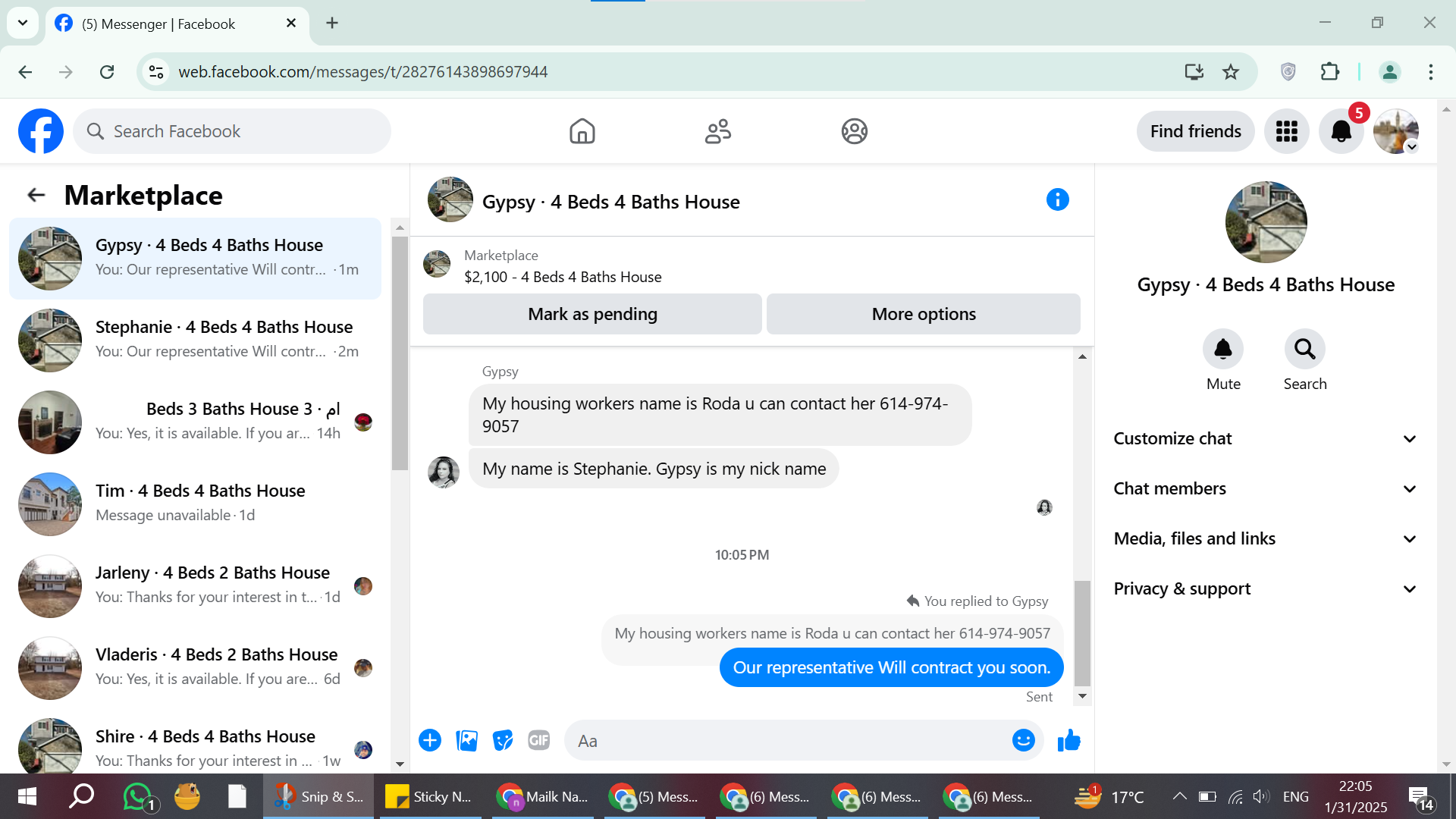
Task: Open Jarleny · 4 Beds 2 Baths House chat
Action: point(196,585)
